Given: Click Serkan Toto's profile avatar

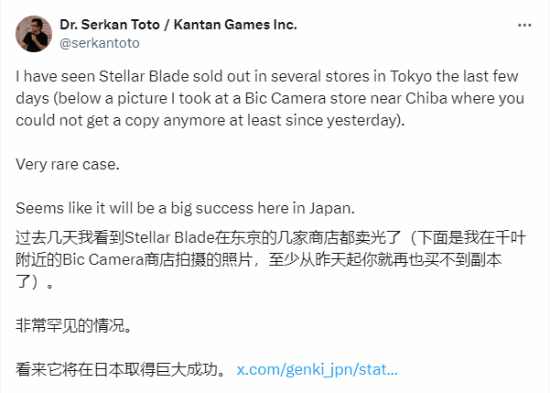Looking at the screenshot, I should coord(34,34).
